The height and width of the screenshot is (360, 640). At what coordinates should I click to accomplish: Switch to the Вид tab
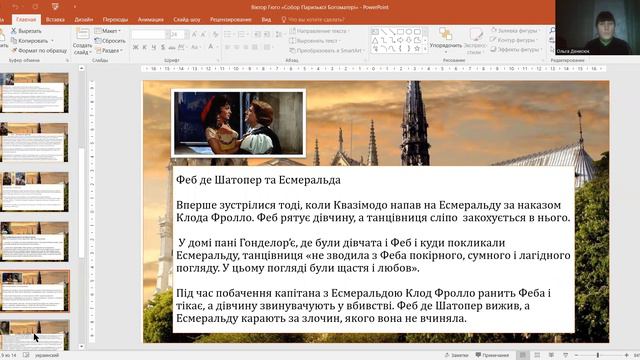(x=266, y=20)
